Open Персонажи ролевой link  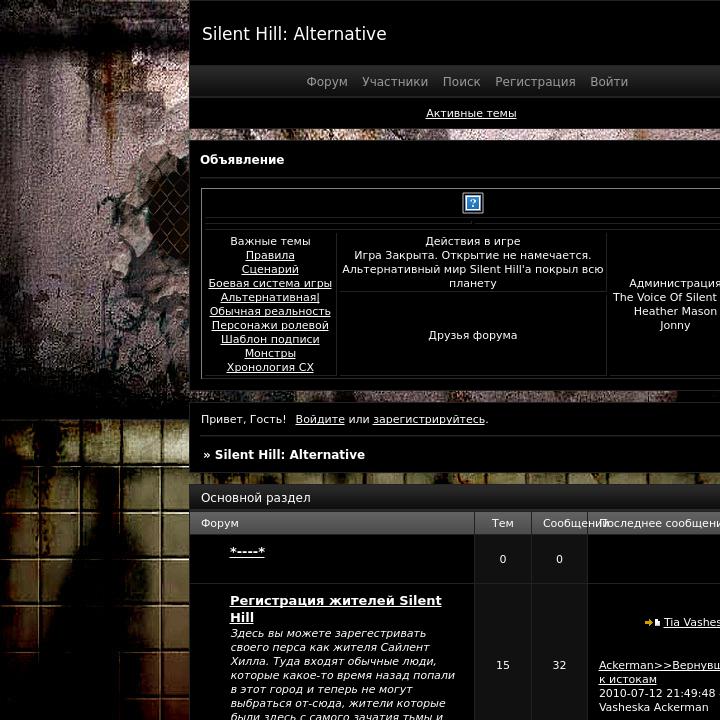(270, 325)
